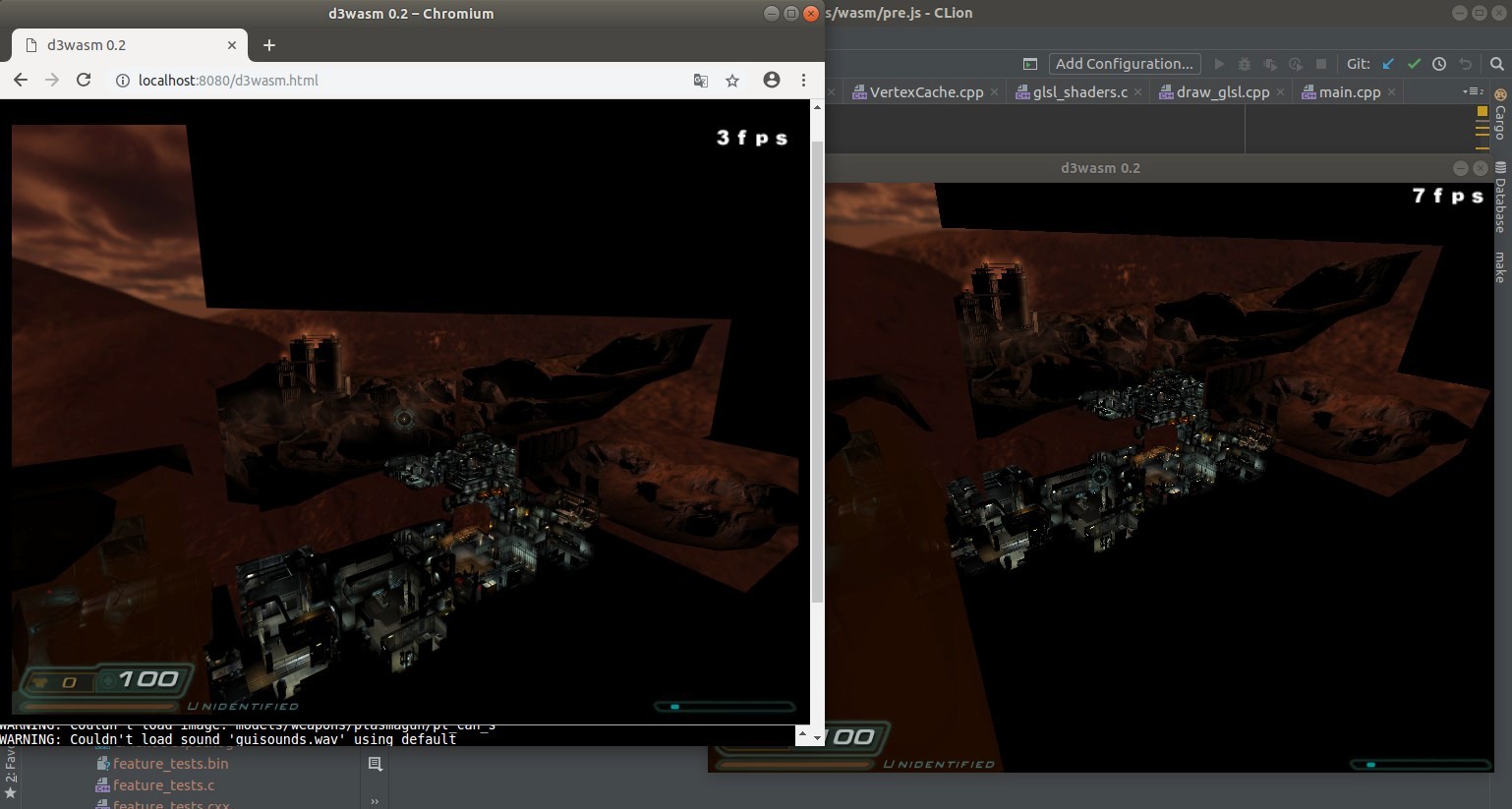Viewport: 1512px width, 809px height.
Task: Click browser game HUD progress bar
Action: point(725,706)
